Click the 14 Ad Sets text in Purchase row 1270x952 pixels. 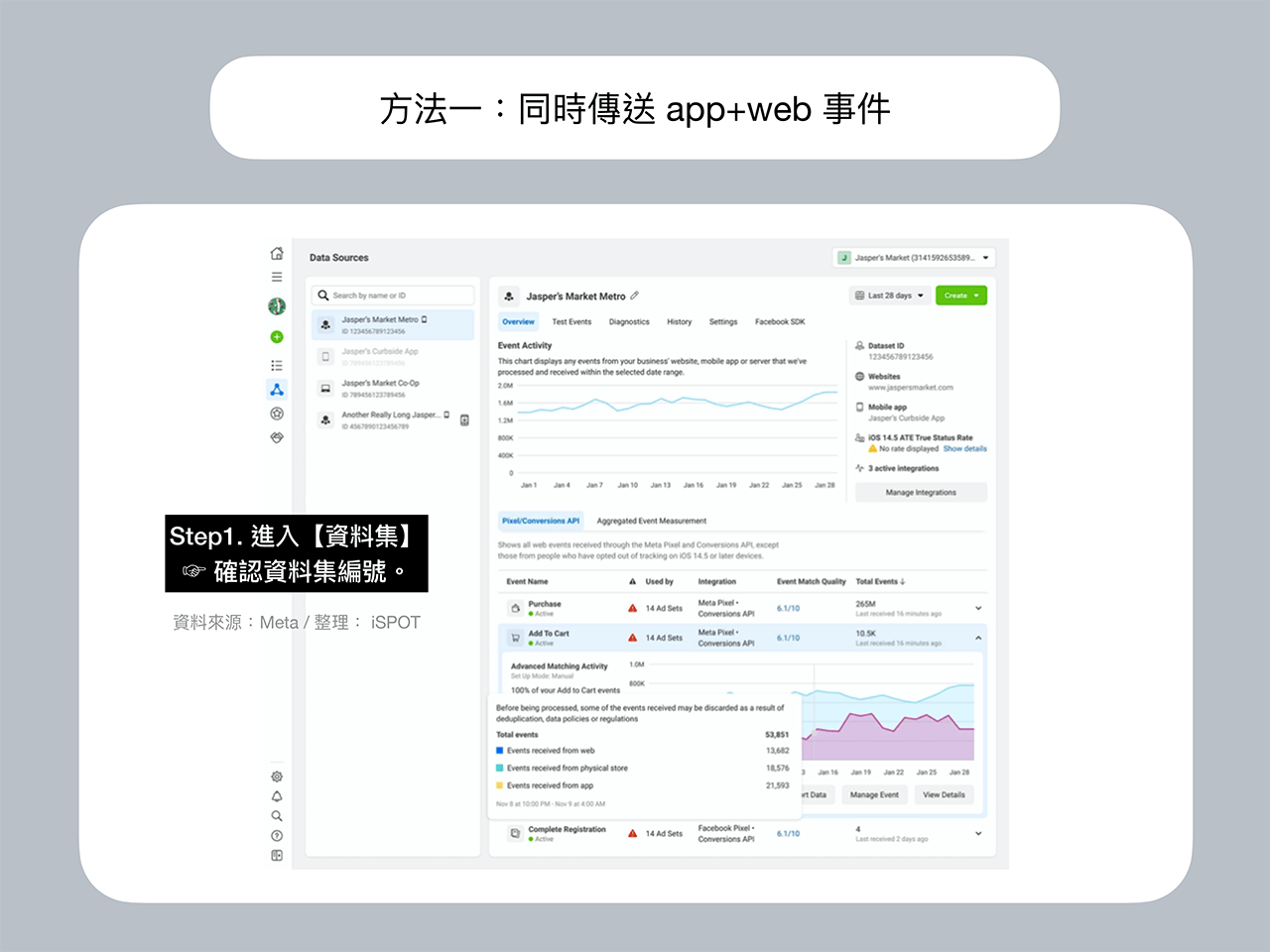664,609
